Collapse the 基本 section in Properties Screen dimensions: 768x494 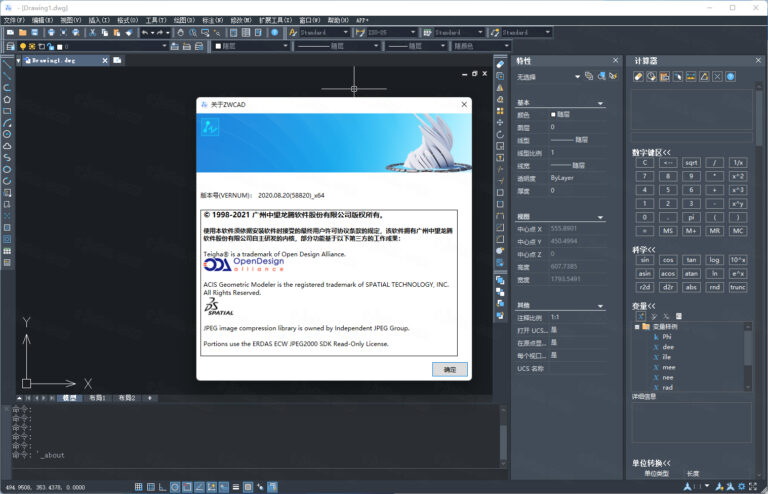pyautogui.click(x=600, y=103)
